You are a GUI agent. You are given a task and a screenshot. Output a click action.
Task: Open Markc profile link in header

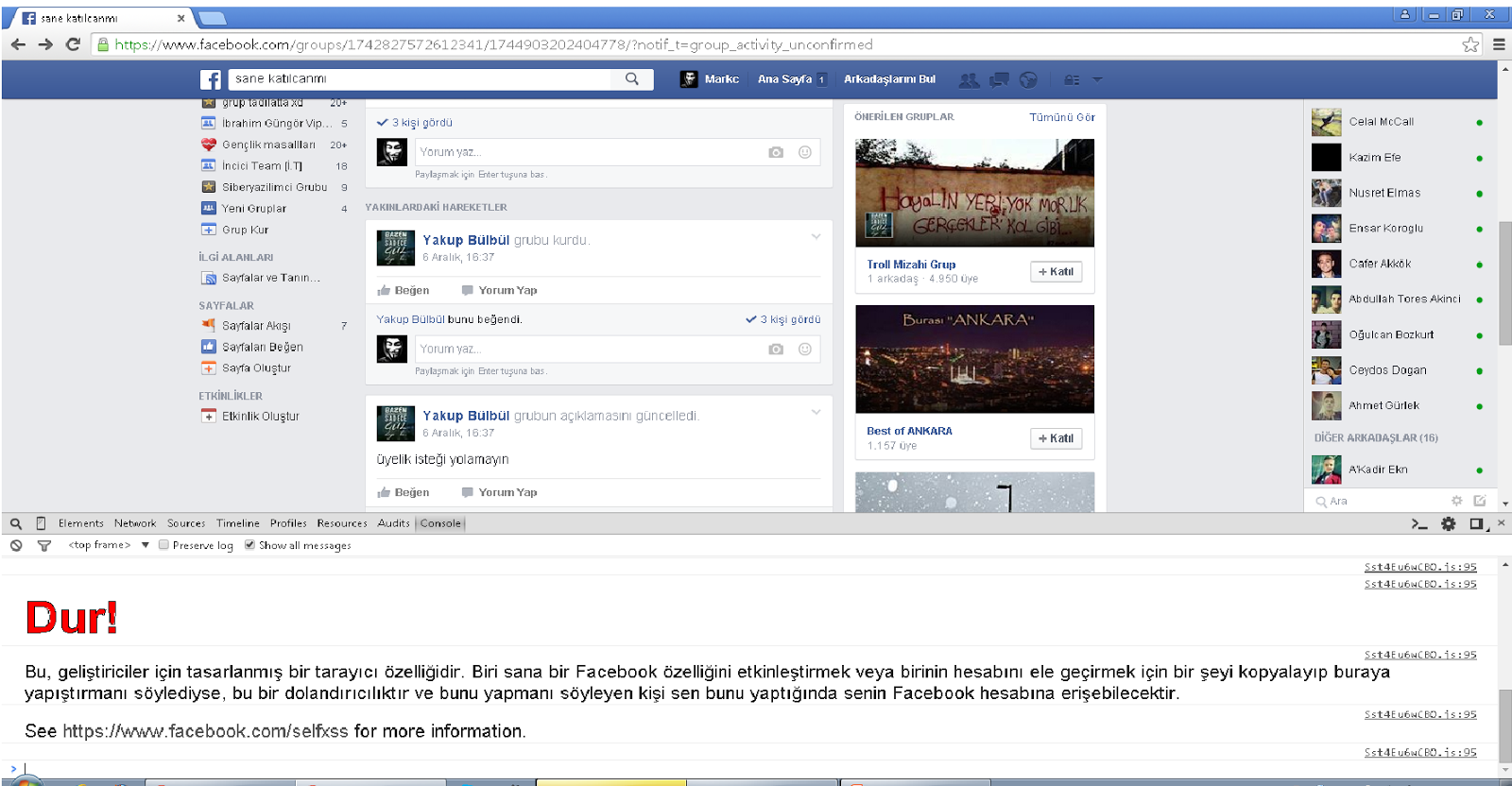[x=710, y=79]
